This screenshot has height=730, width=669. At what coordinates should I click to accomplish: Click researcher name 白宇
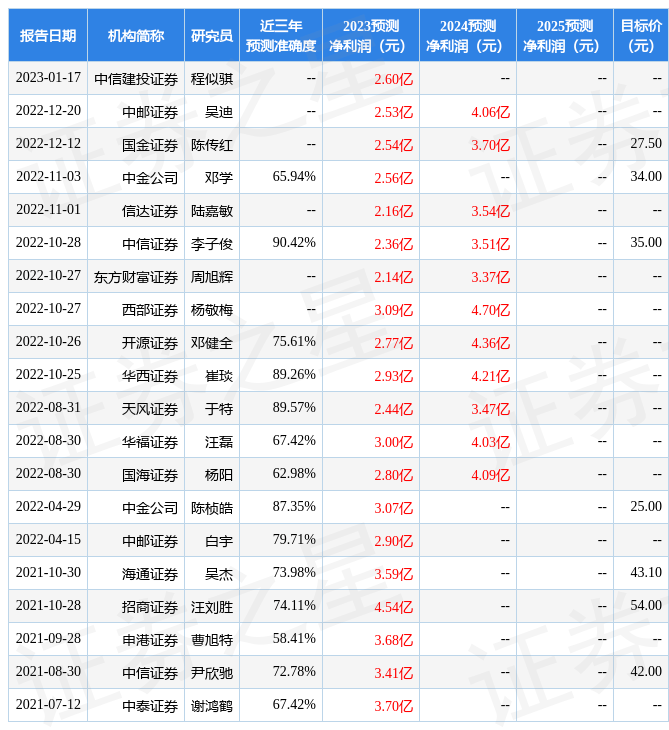pos(219,541)
